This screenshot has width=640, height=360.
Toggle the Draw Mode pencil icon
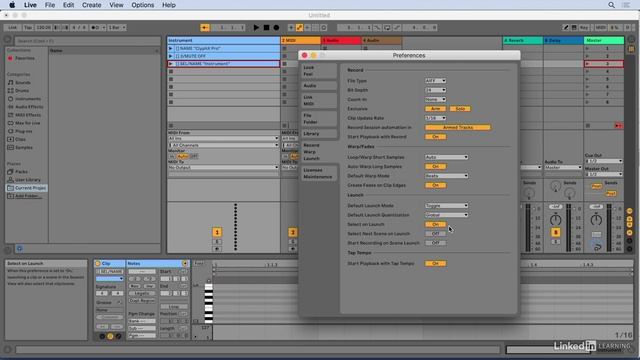coord(565,27)
